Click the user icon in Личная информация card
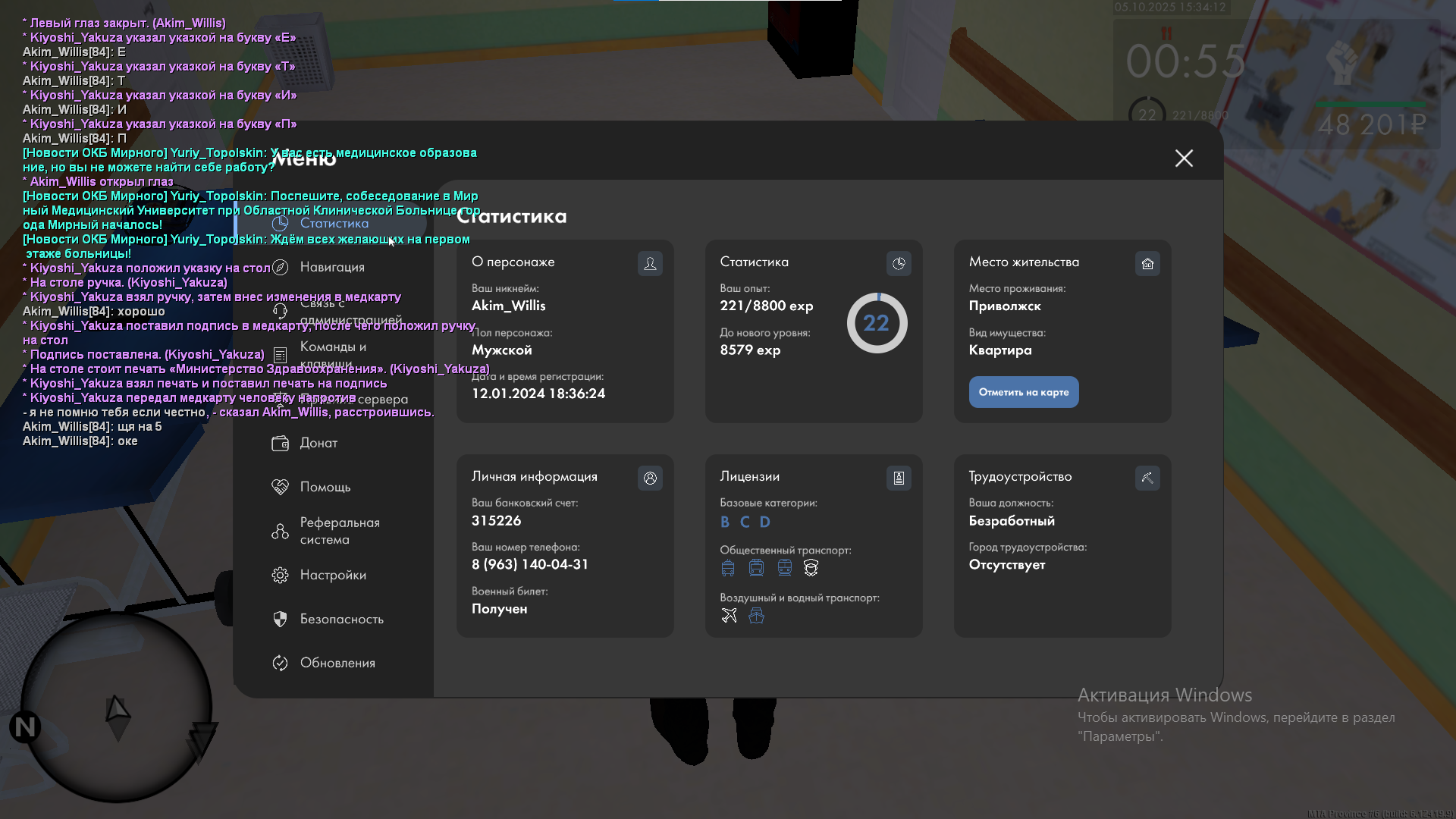Viewport: 1456px width, 819px height. [650, 479]
